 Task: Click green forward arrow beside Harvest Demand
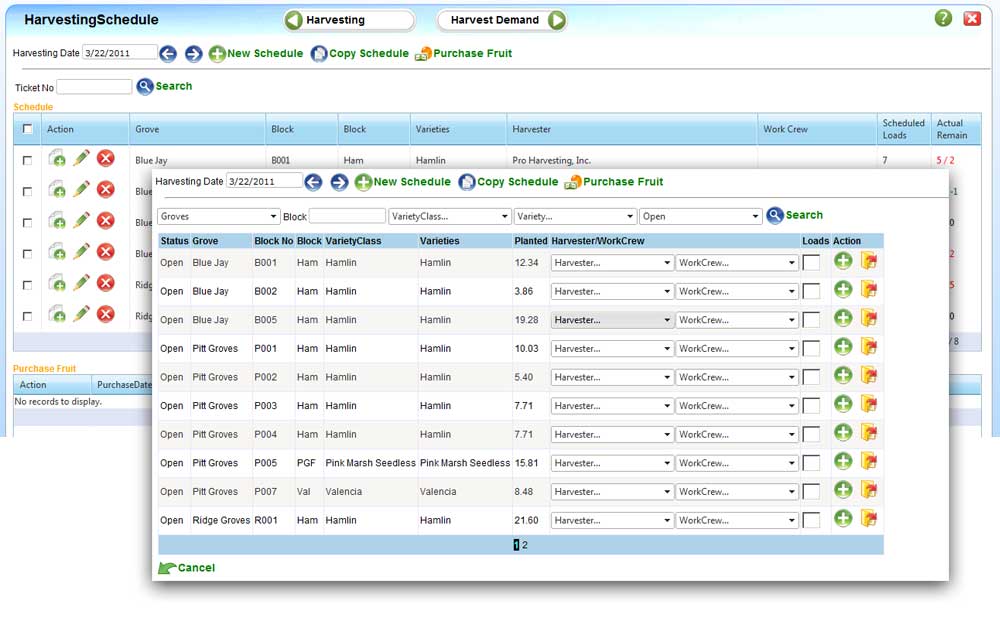click(557, 20)
